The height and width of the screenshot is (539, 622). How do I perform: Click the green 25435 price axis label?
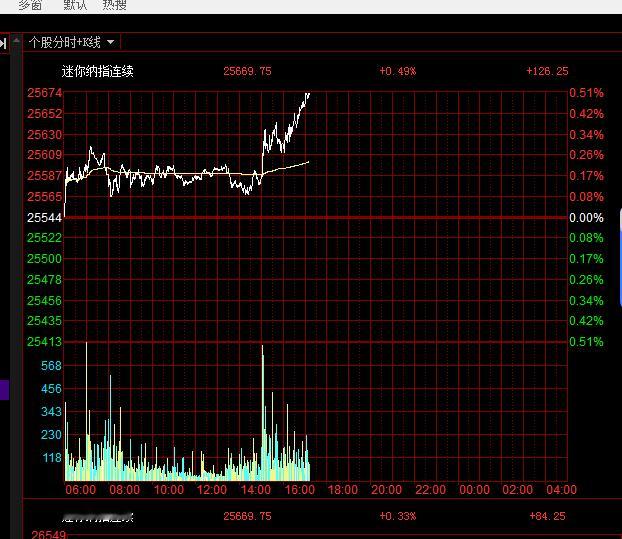tap(45, 321)
